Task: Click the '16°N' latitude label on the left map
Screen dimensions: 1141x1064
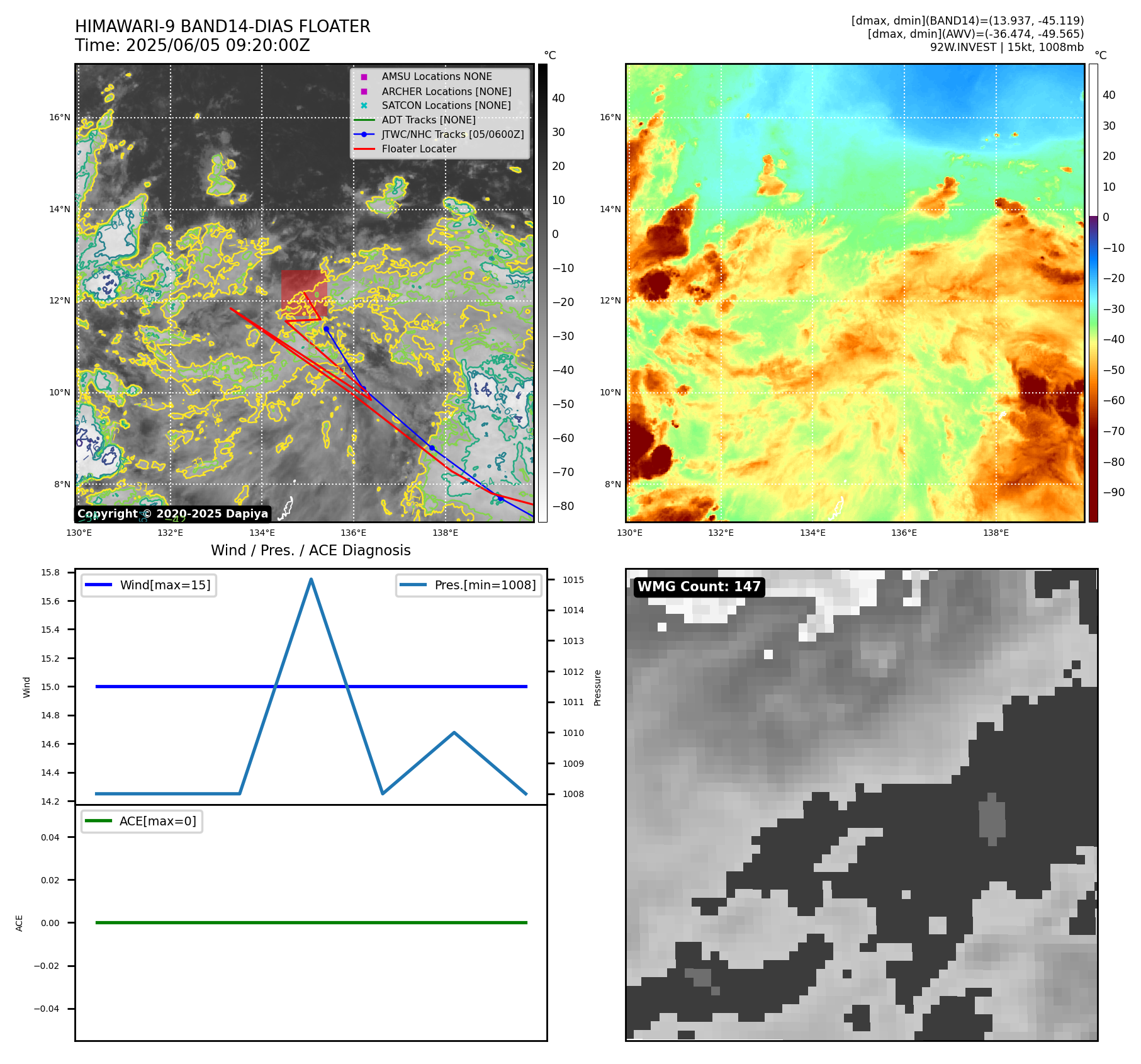Action: [x=60, y=117]
